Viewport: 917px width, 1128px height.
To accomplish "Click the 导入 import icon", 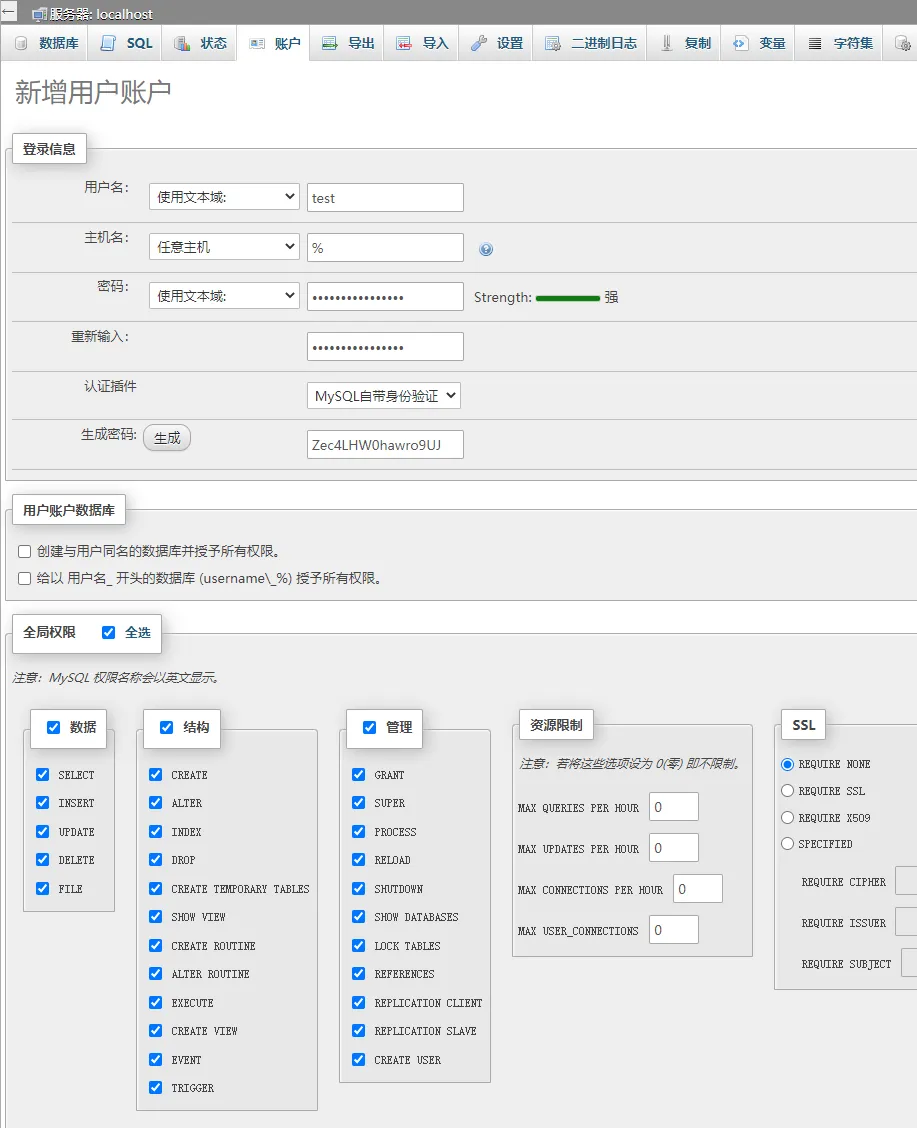I will [404, 43].
